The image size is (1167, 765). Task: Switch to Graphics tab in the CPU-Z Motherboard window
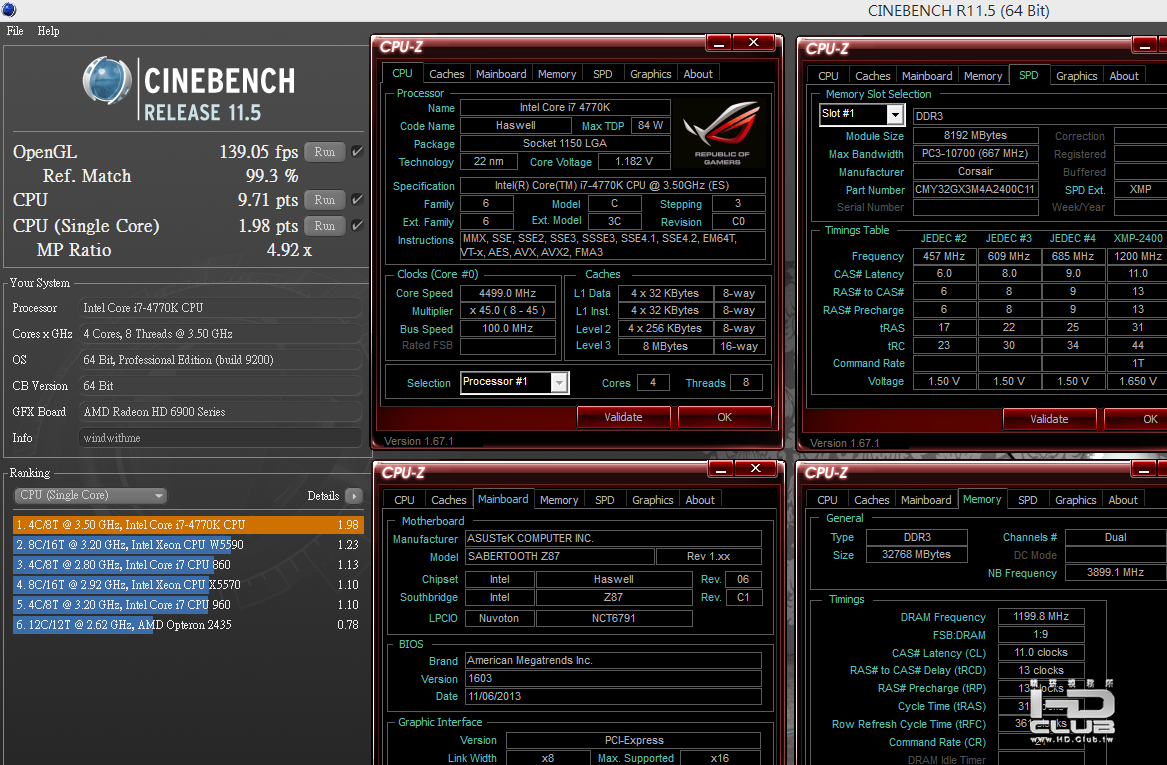[x=653, y=501]
